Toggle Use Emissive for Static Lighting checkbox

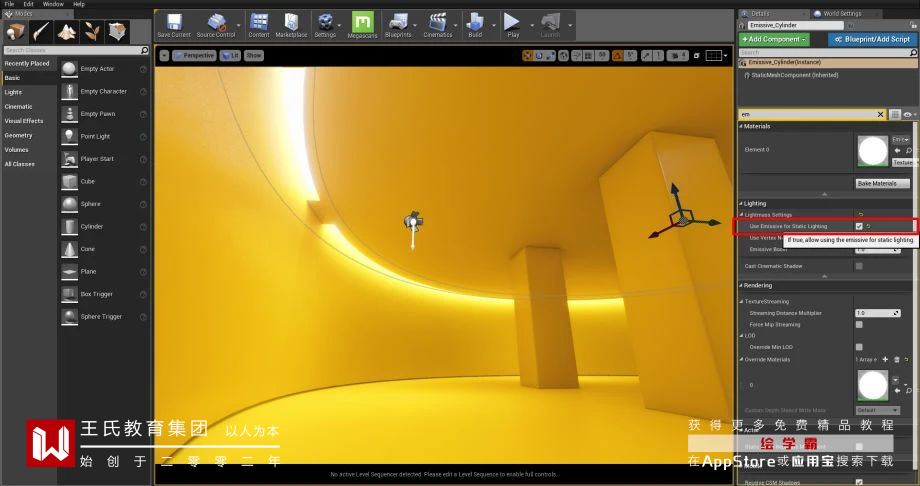pyautogui.click(x=859, y=226)
